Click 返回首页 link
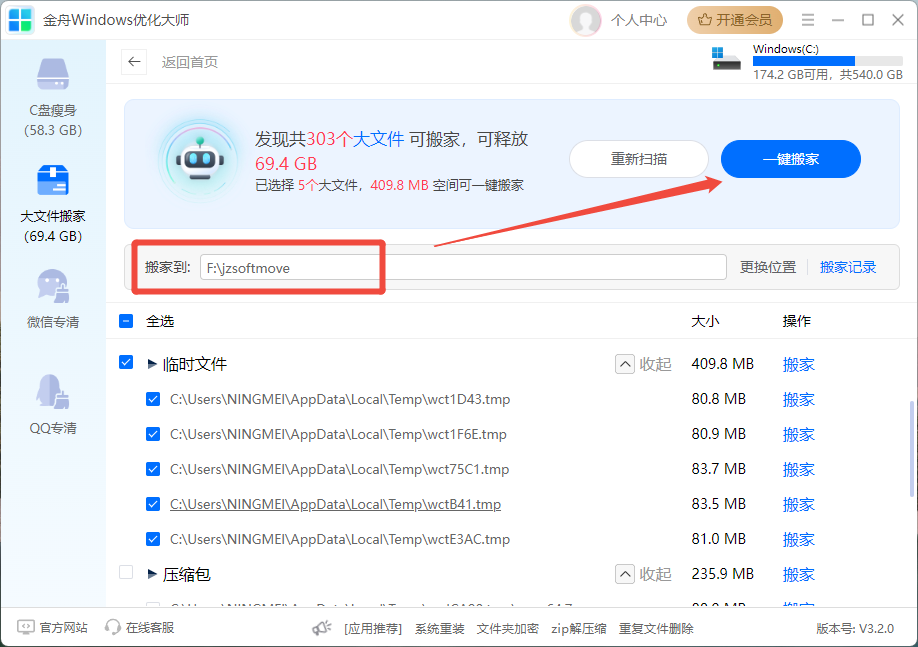Viewport: 918px width, 647px height. [190, 62]
